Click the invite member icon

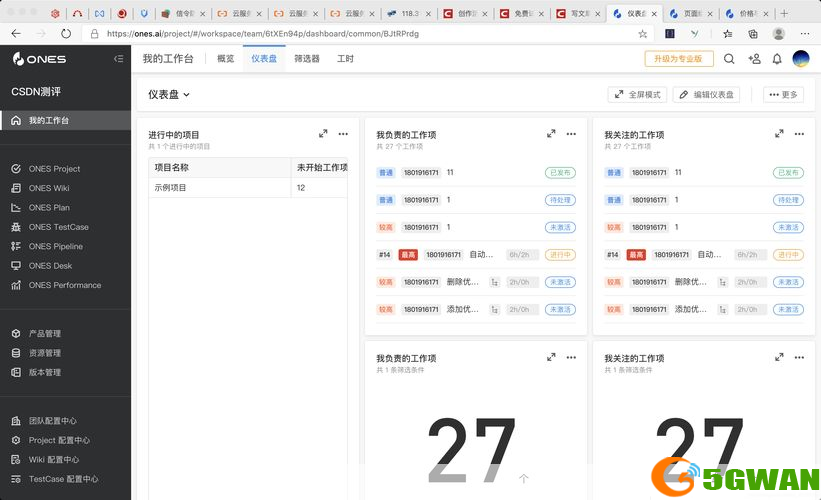pyautogui.click(x=755, y=59)
